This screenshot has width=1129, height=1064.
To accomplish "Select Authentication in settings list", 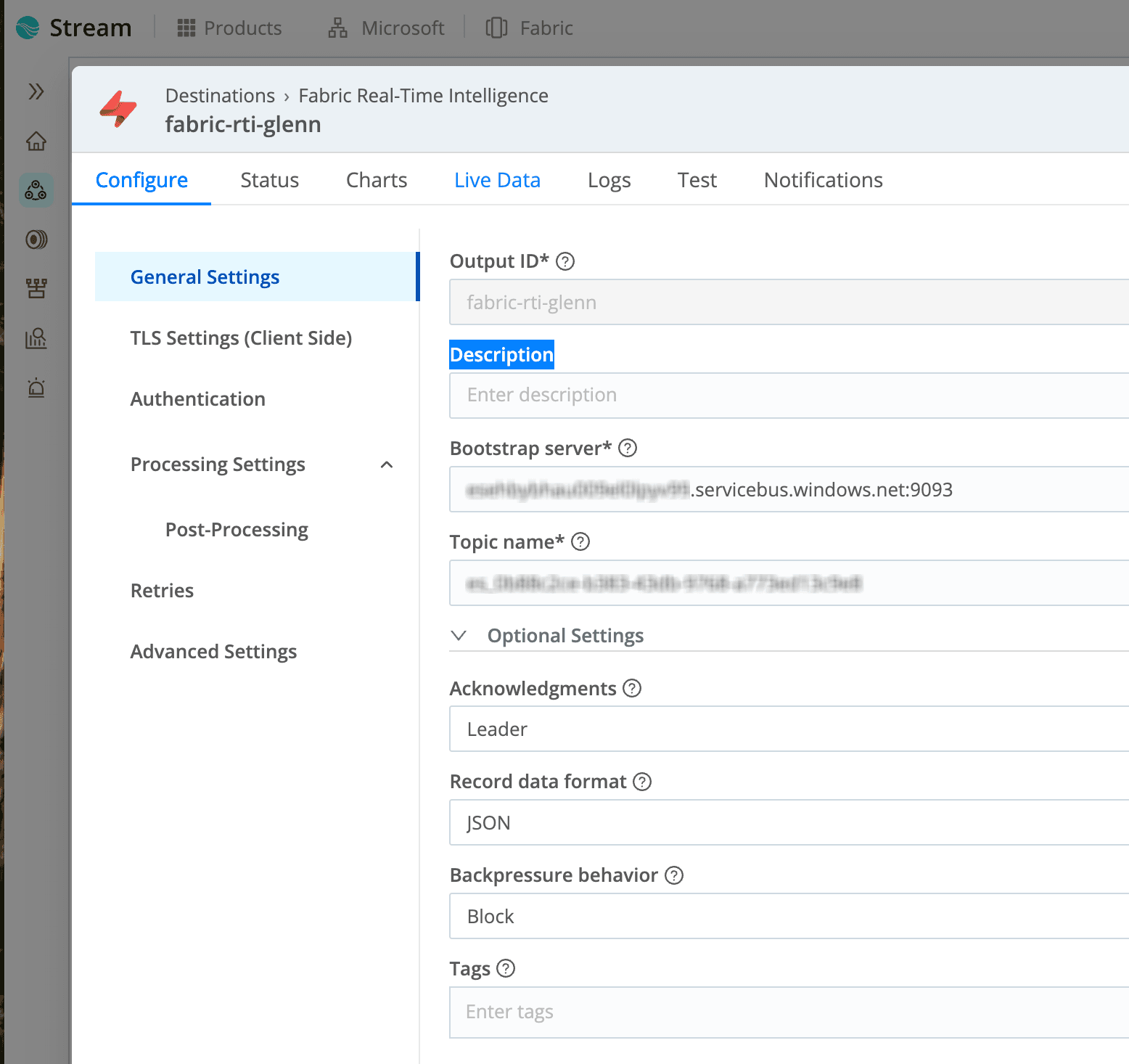I will tap(198, 399).
